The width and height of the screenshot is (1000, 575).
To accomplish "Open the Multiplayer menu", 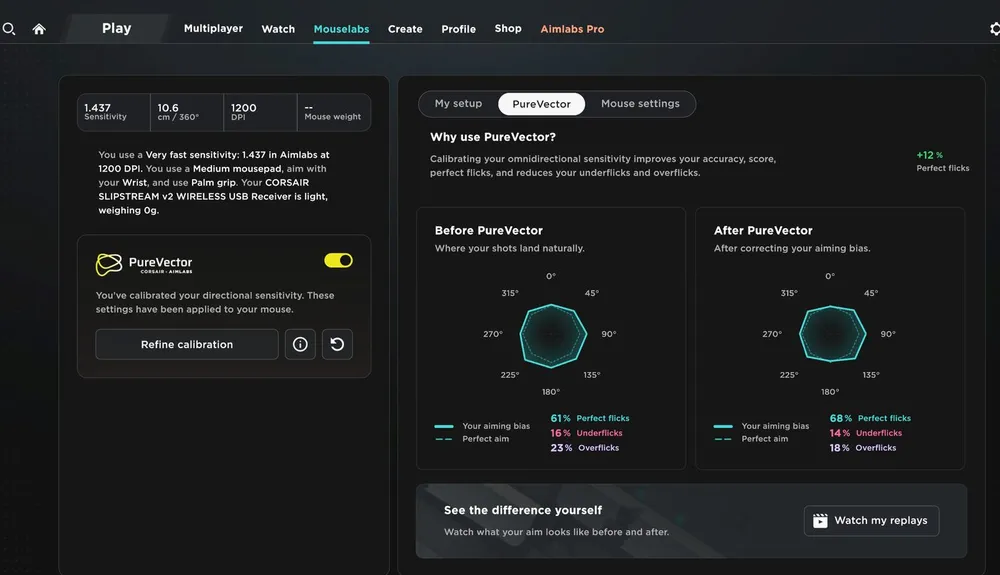I will pos(213,29).
